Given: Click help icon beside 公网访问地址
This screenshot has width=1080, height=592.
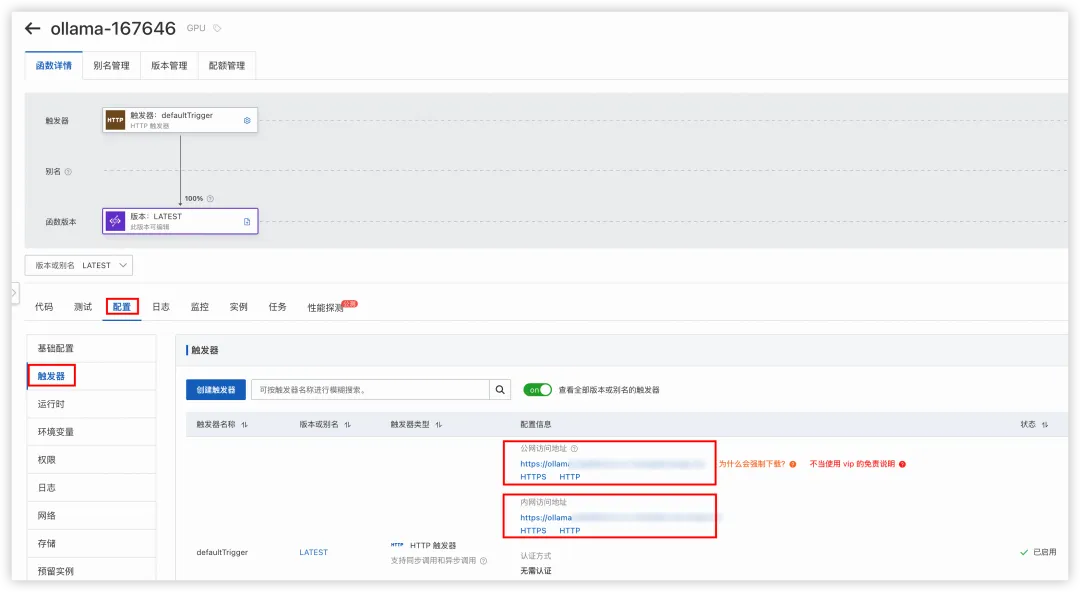Looking at the screenshot, I should [x=574, y=449].
